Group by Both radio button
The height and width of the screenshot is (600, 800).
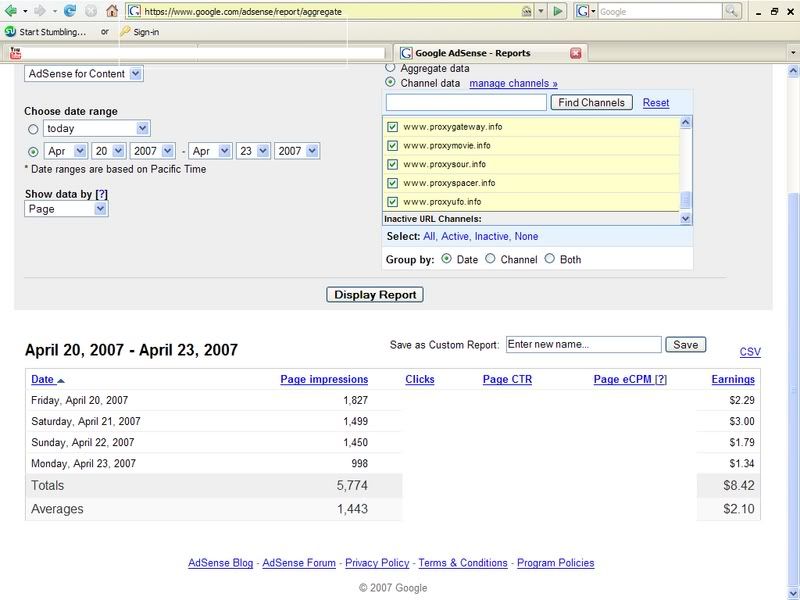coord(549,259)
